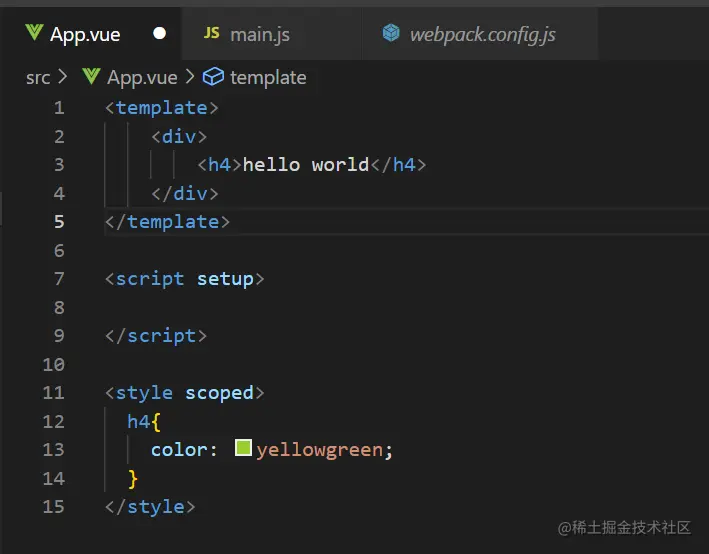Switch to the main.js tab

click(x=259, y=35)
